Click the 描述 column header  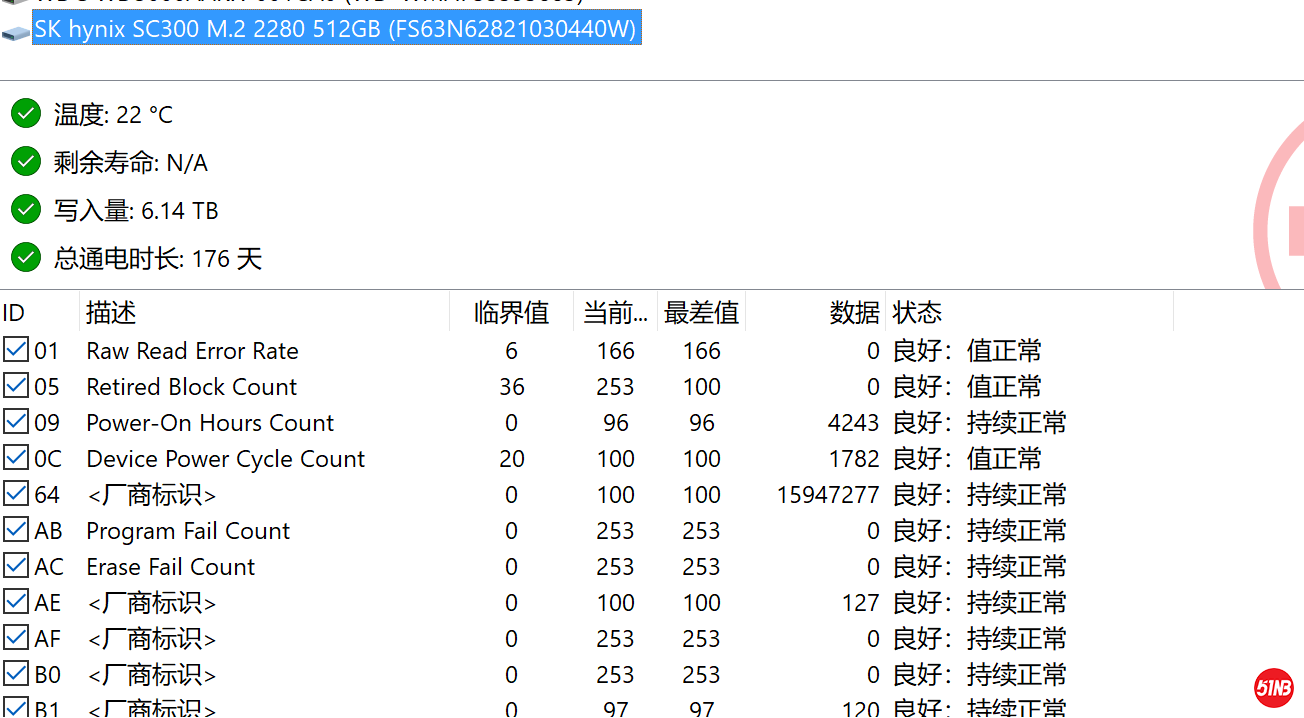(x=111, y=312)
